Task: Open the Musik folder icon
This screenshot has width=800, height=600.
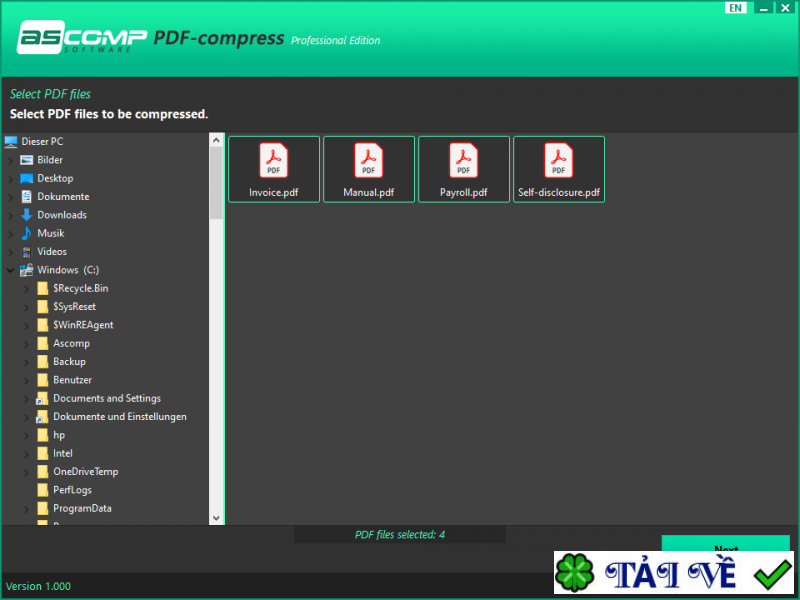Action: point(27,232)
